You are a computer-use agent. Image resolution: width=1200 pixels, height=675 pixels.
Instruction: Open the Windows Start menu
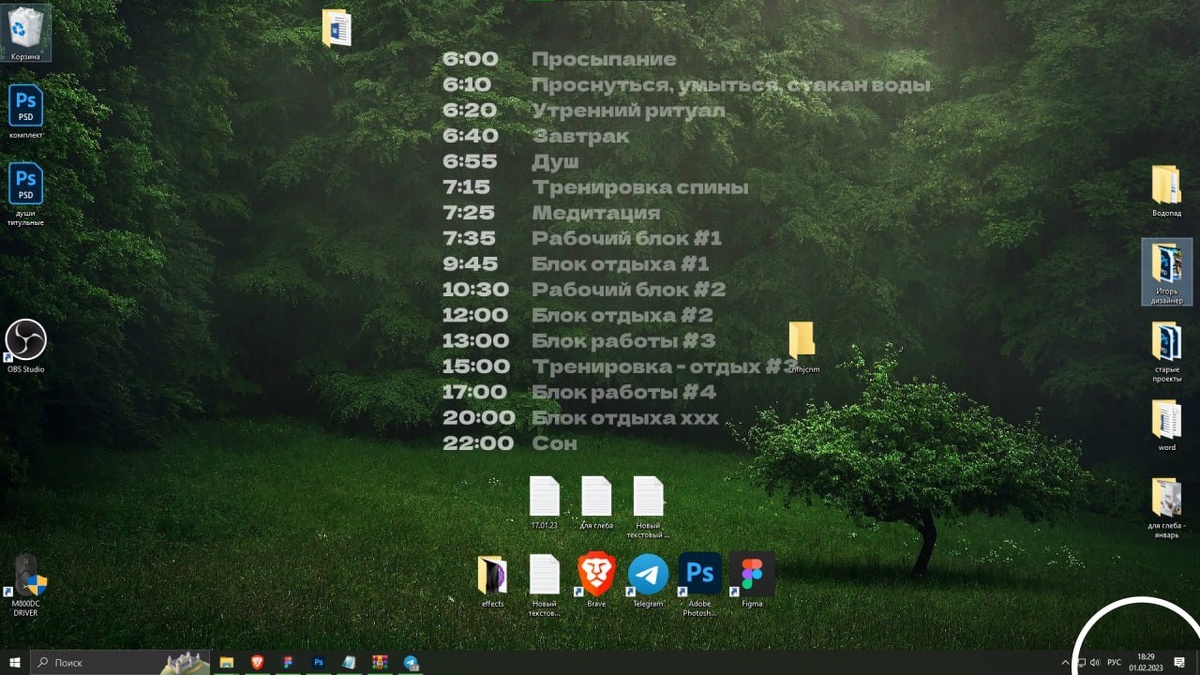(x=15, y=662)
